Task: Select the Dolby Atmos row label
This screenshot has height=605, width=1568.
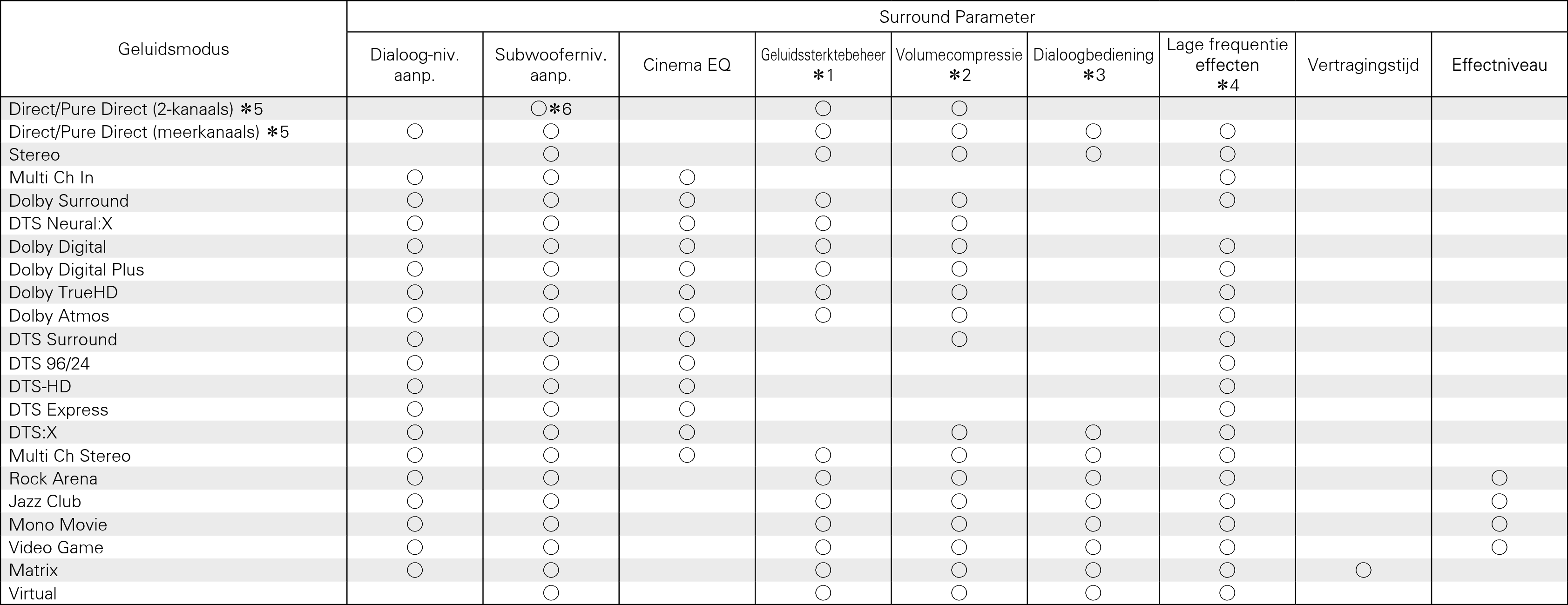Action: (59, 316)
